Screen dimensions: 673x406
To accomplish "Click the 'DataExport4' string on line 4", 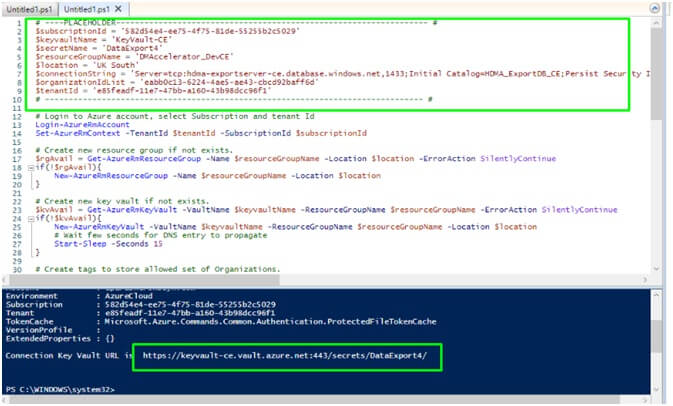I will [x=132, y=48].
